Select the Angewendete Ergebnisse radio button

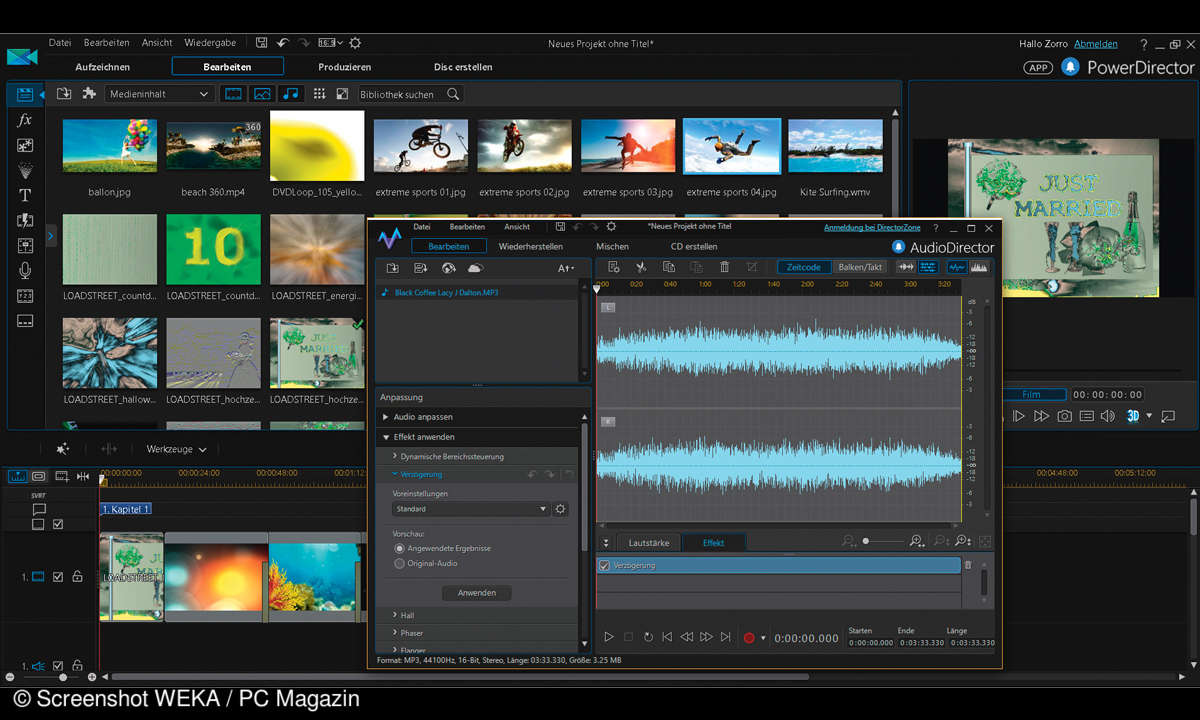tap(400, 548)
